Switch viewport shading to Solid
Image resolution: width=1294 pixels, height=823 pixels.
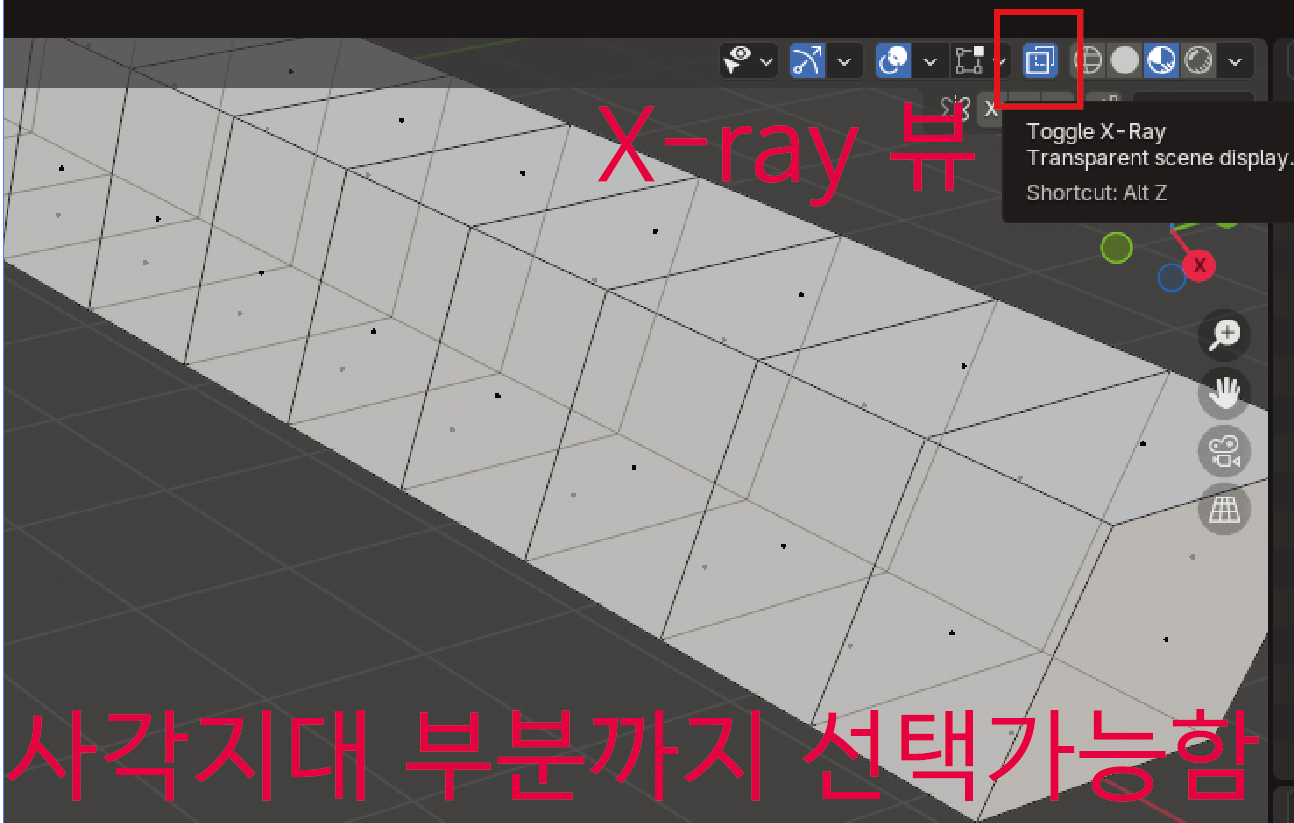(1125, 61)
